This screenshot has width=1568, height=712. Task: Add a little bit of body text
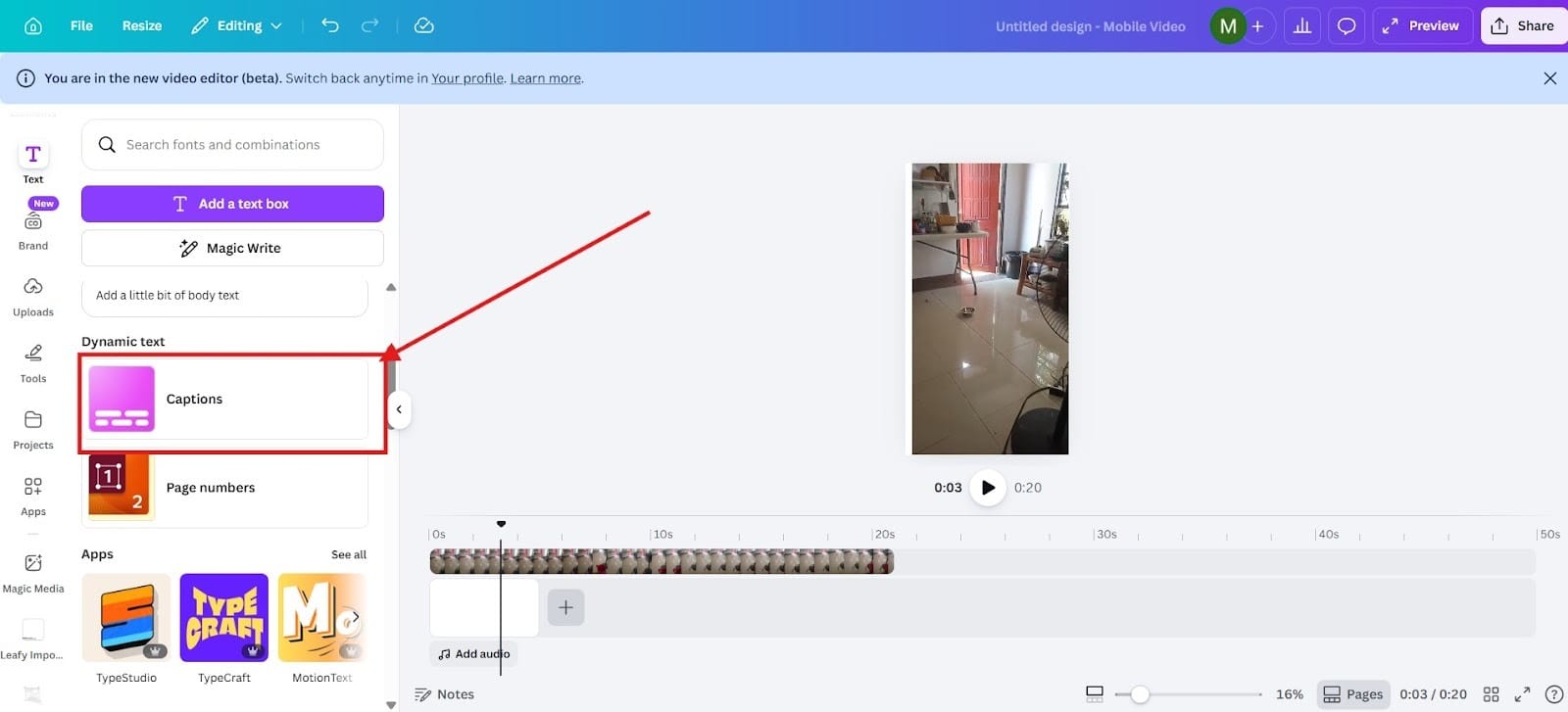click(224, 296)
